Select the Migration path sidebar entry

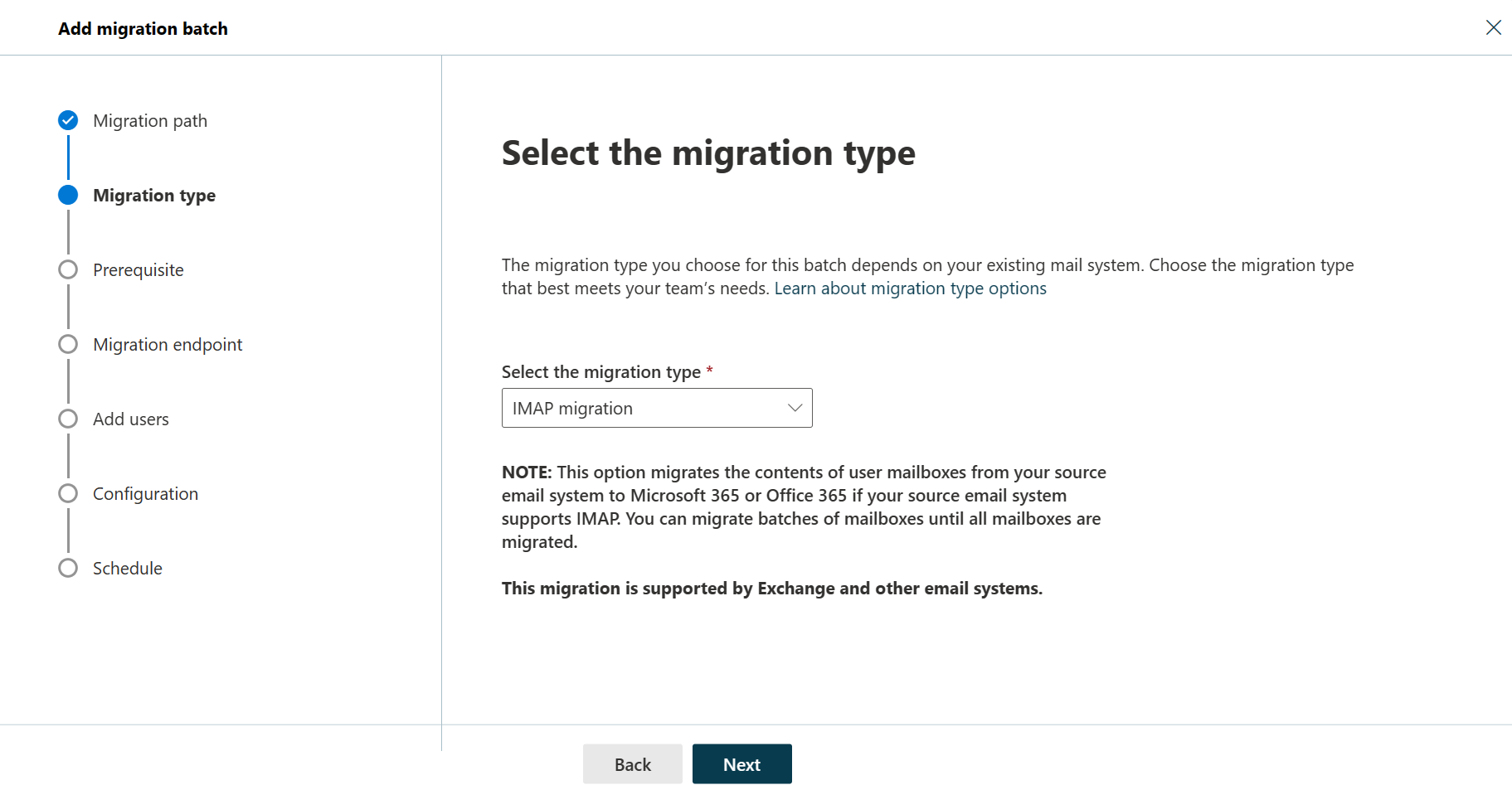[x=150, y=120]
